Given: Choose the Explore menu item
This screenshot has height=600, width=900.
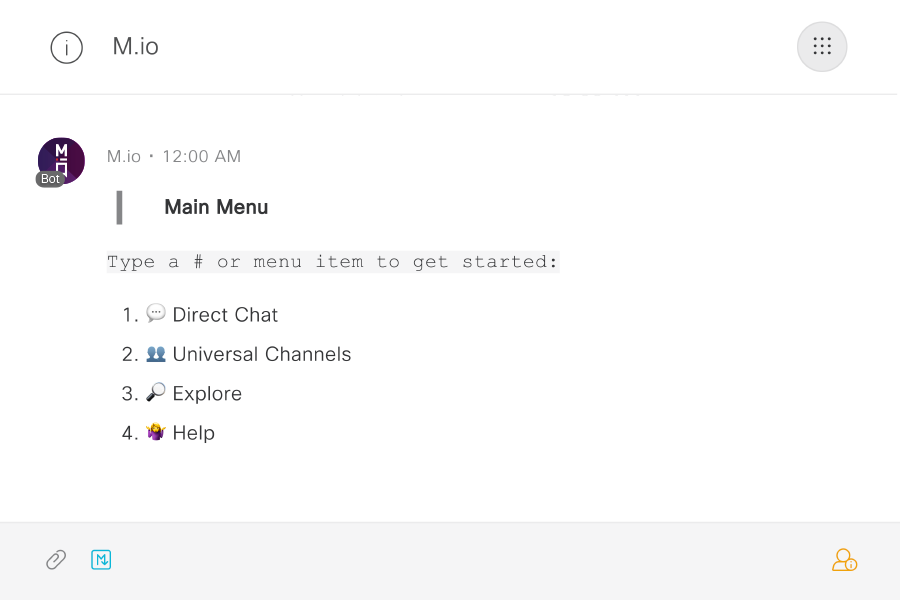Looking at the screenshot, I should point(207,394).
